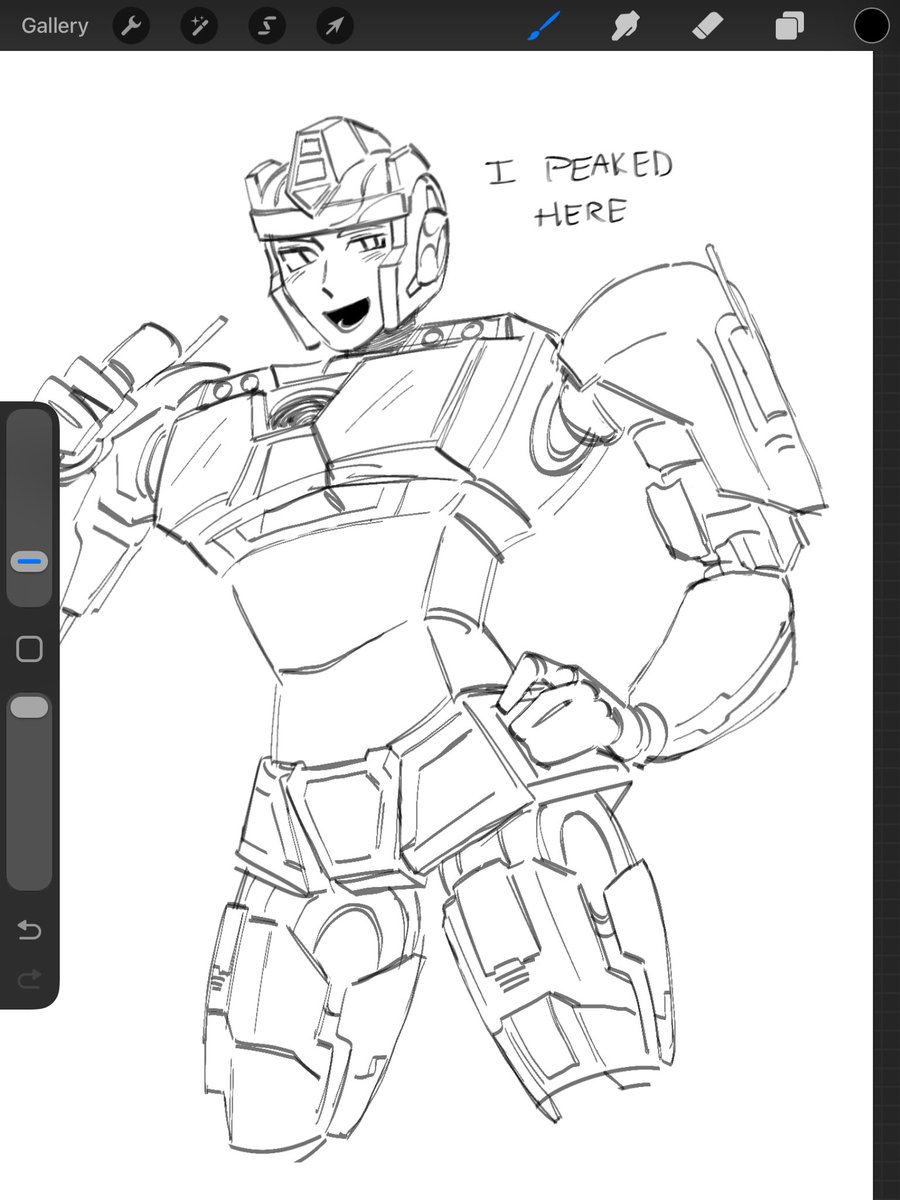Undo the last stroke

pos(29,931)
